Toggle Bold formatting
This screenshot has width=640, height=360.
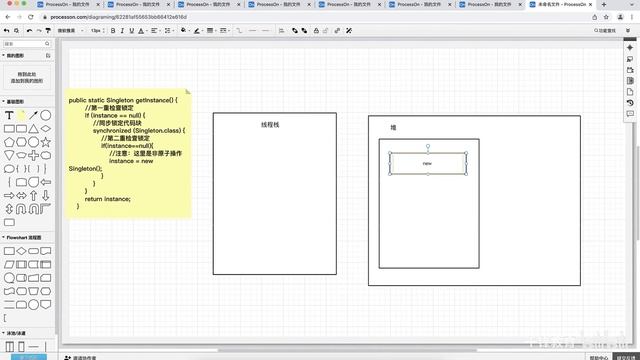point(113,31)
